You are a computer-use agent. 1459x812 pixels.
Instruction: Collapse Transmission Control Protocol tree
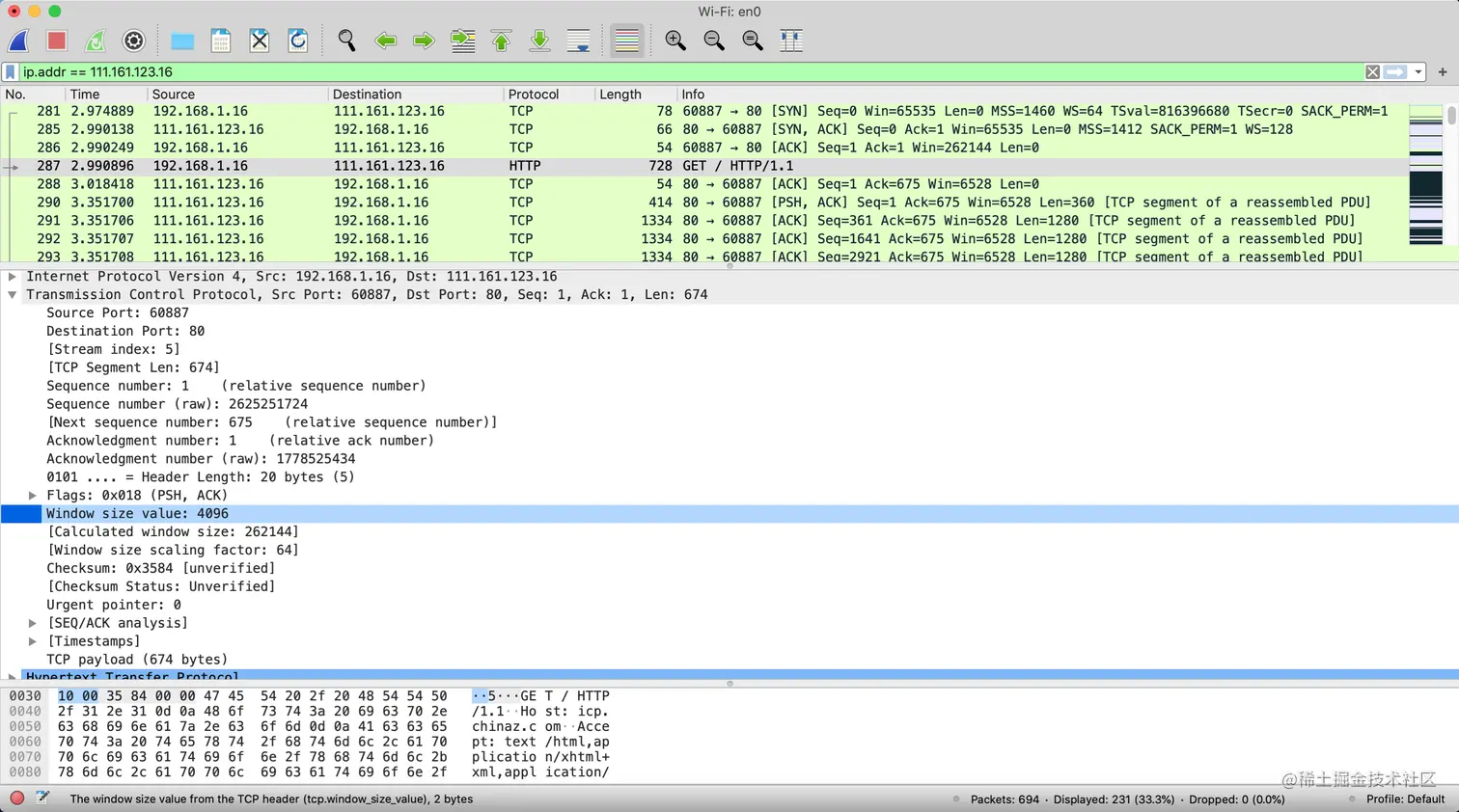pos(13,295)
